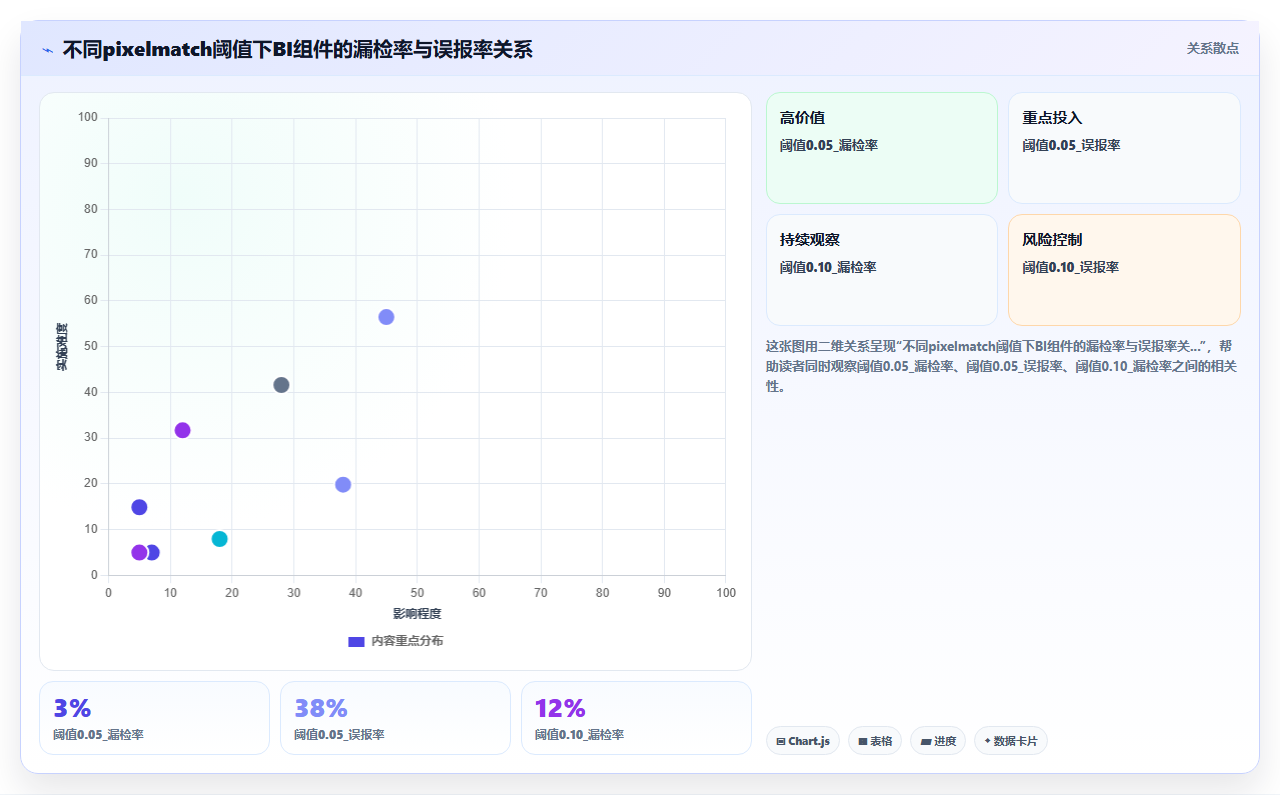Screen dimensions: 1280x795
Task: Click the 关系散点 label in header
Action: click(x=1213, y=48)
